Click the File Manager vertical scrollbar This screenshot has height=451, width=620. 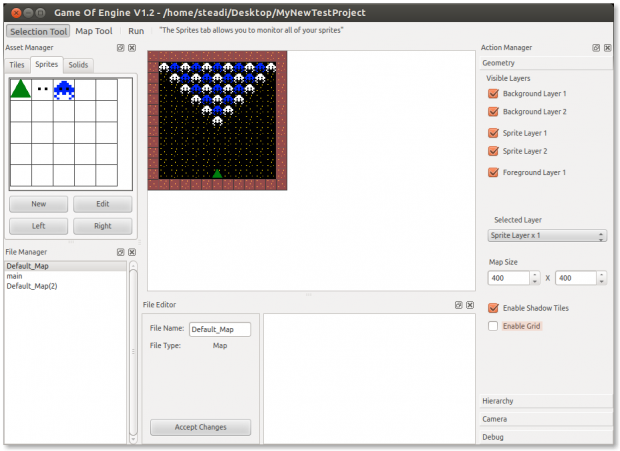pos(133,352)
